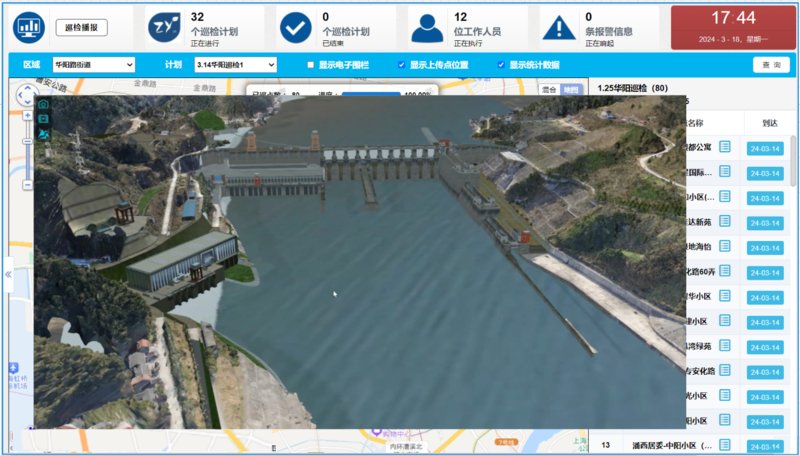
Task: Click the terrain icon in the 3D view toolbar
Action: click(x=42, y=134)
